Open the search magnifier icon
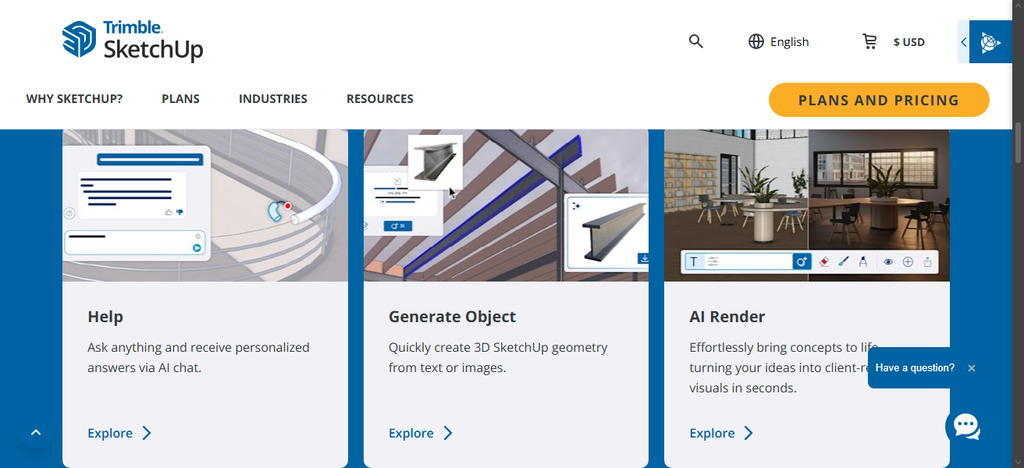 pos(696,42)
